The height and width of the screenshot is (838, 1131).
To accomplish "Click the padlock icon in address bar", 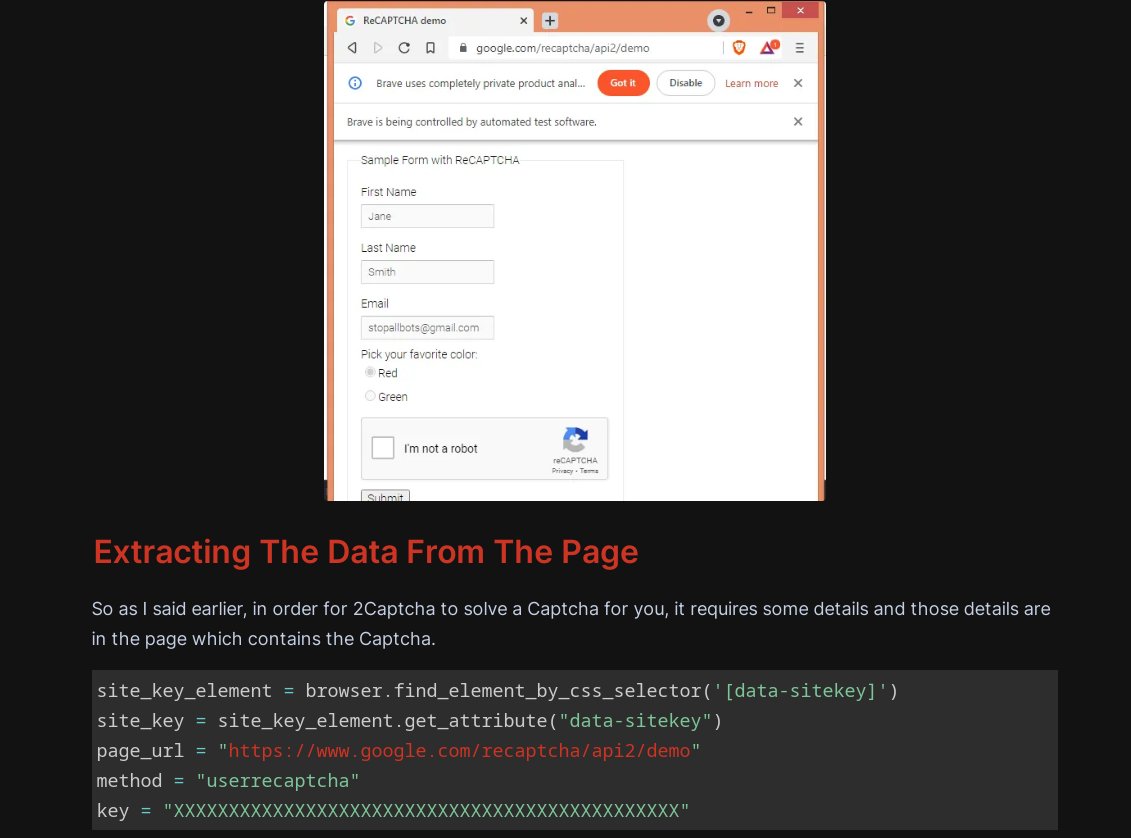I will [463, 48].
